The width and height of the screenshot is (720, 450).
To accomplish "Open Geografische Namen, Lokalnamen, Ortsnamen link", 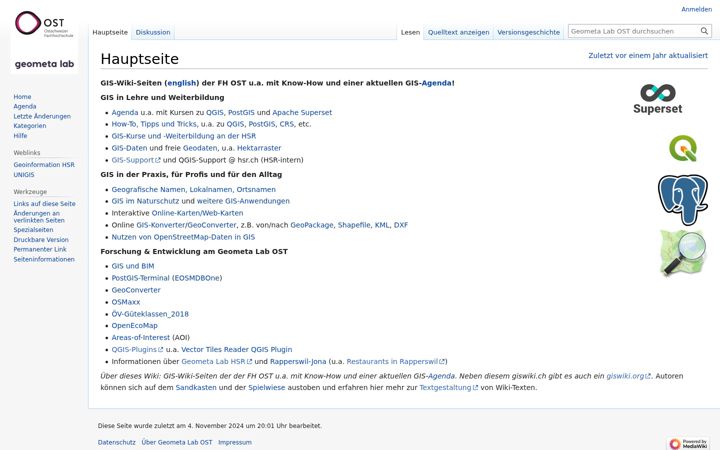I will (193, 189).
